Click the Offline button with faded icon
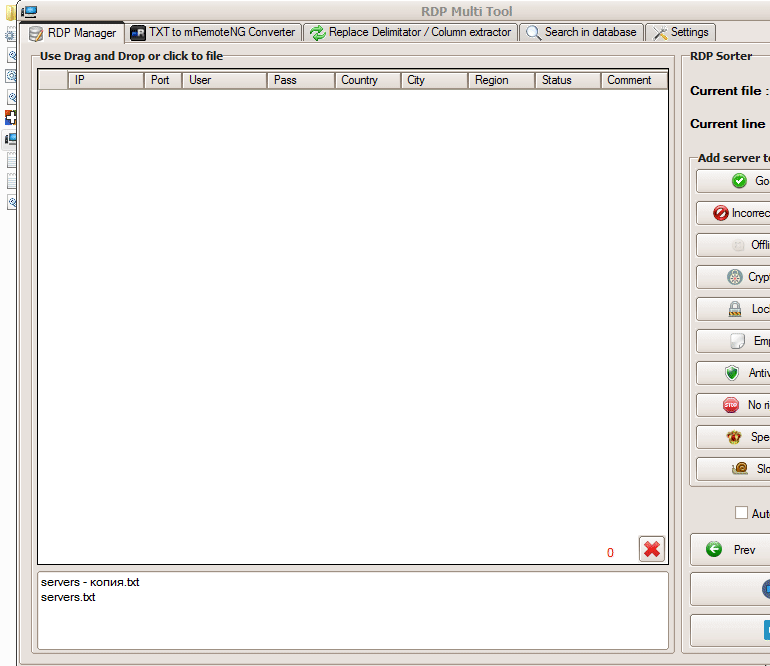This screenshot has height=666, width=770. [x=733, y=245]
